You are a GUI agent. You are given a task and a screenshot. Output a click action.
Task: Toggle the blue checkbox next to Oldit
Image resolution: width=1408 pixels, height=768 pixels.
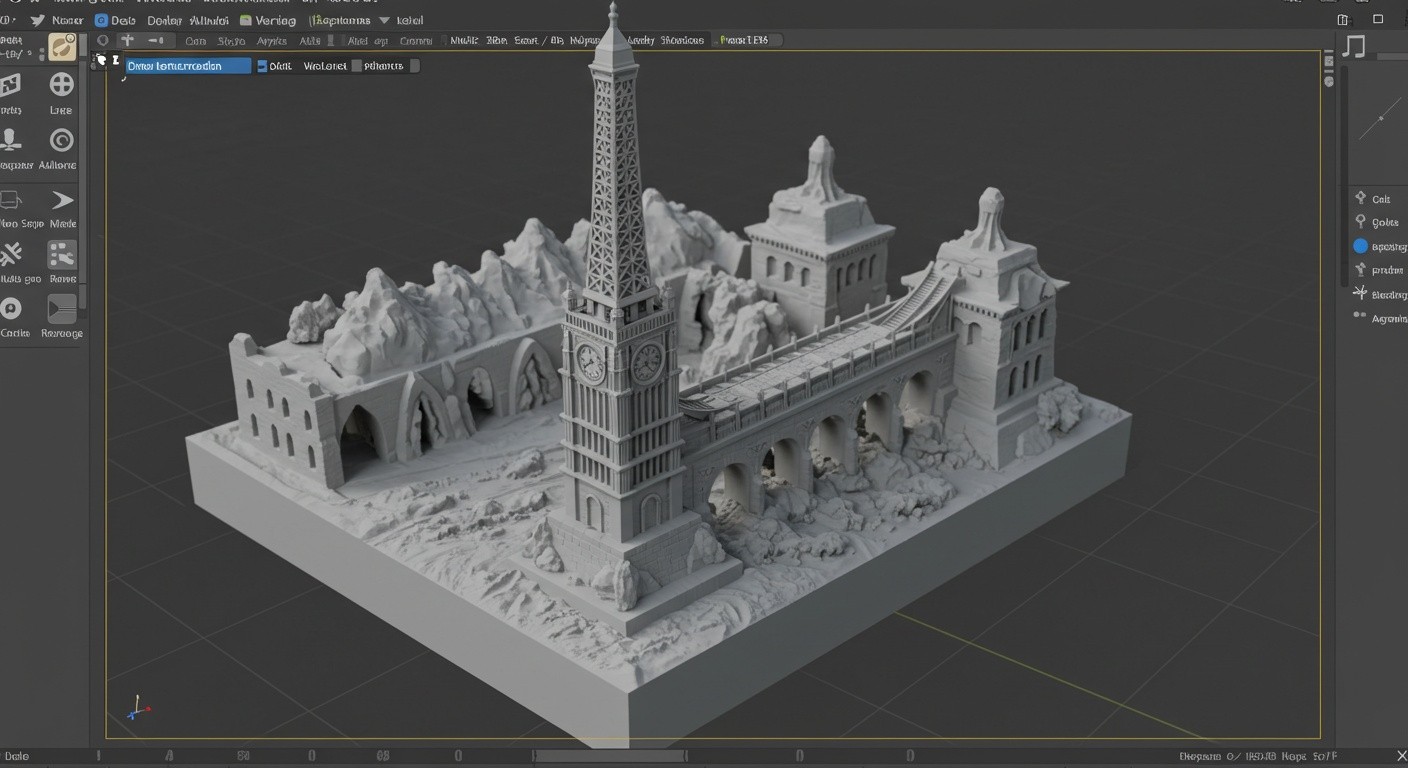coord(262,66)
